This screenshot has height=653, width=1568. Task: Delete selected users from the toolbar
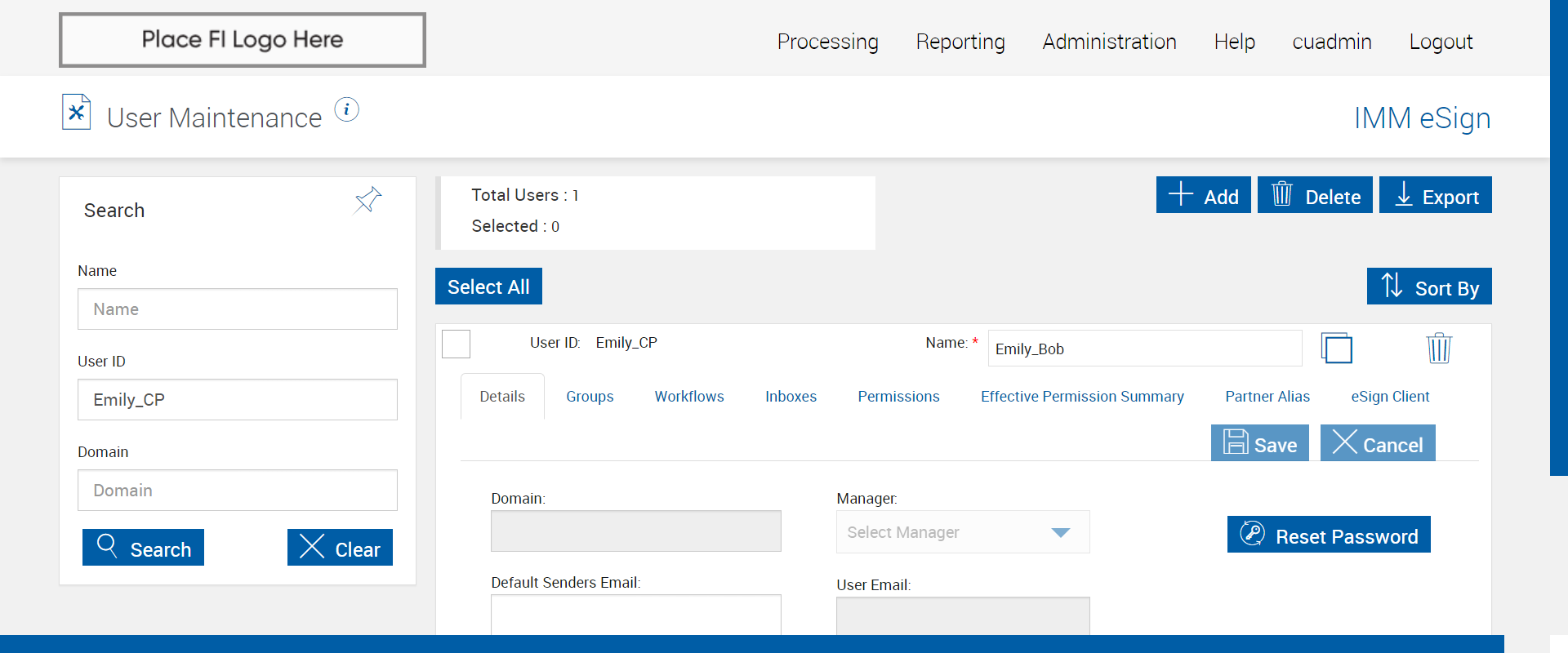click(1315, 195)
